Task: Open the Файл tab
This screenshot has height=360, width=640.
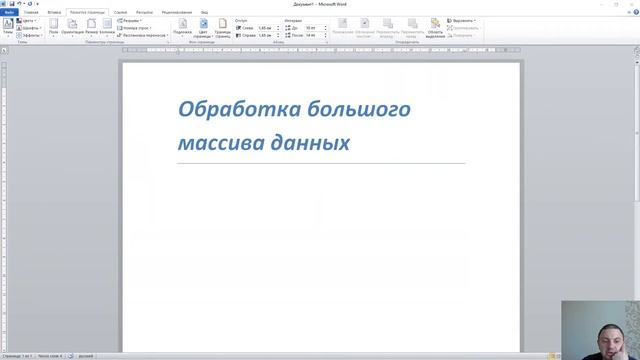Action: coord(9,12)
